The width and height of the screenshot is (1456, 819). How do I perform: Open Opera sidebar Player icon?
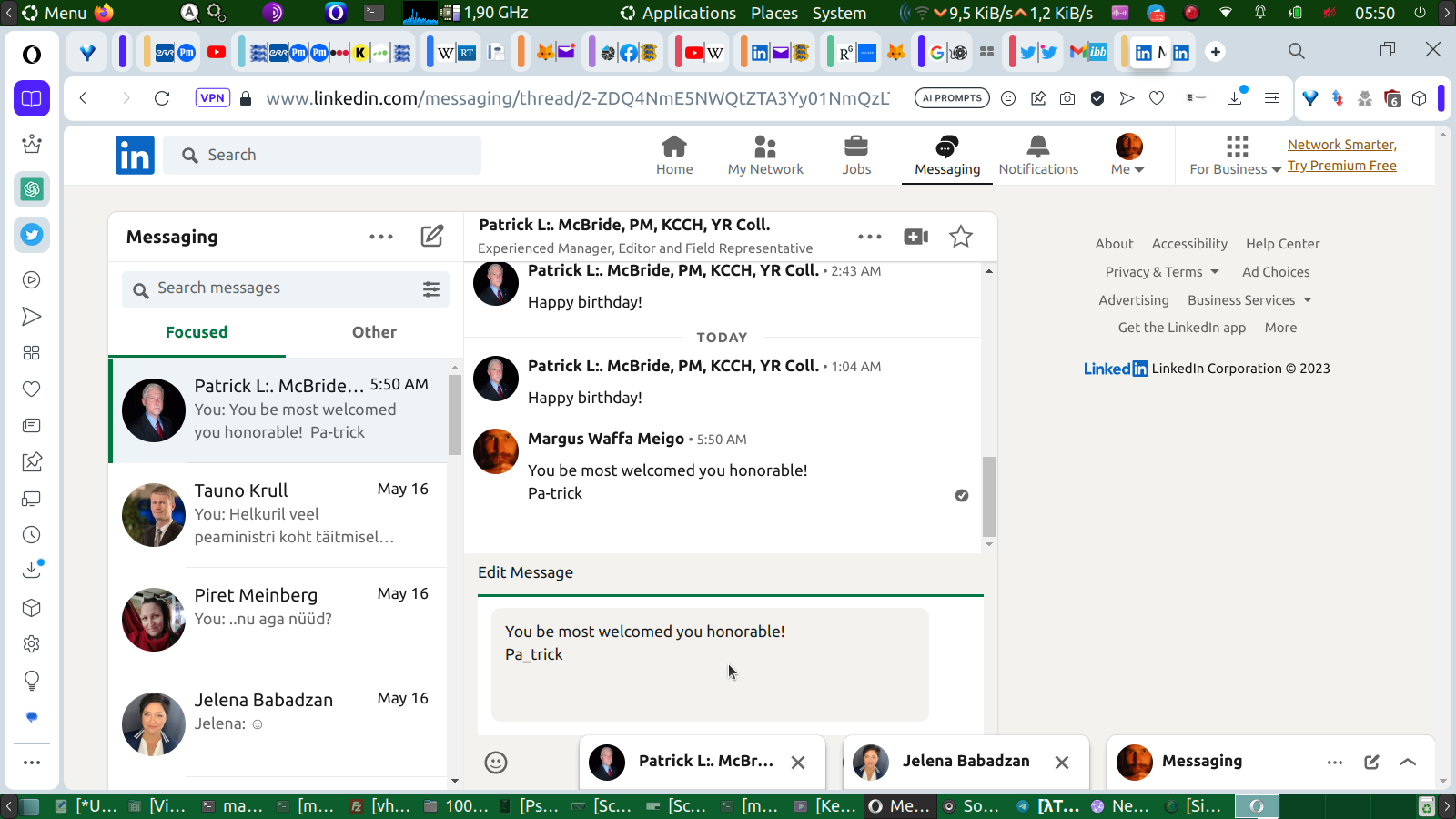[x=32, y=280]
